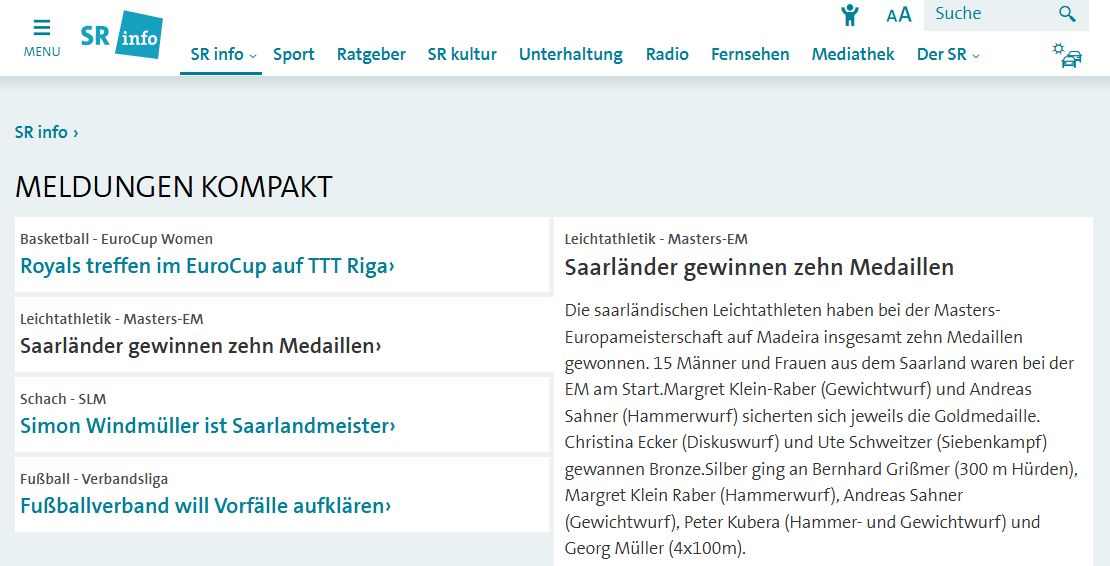Open the Fernsehen menu item
The width and height of the screenshot is (1110, 566).
pos(750,55)
